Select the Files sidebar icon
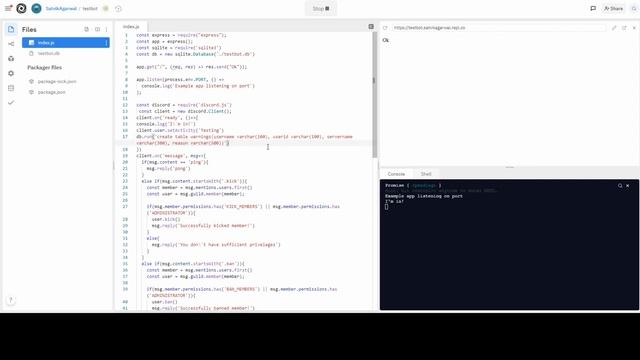 coord(11,29)
